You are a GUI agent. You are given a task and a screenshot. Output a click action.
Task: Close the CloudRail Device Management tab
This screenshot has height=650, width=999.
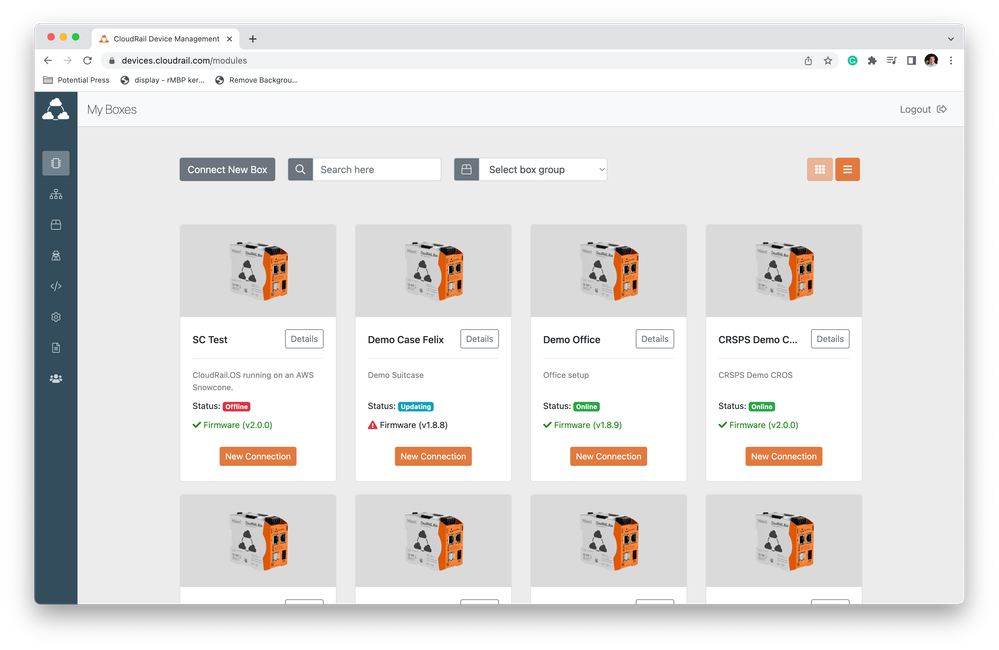coord(229,39)
